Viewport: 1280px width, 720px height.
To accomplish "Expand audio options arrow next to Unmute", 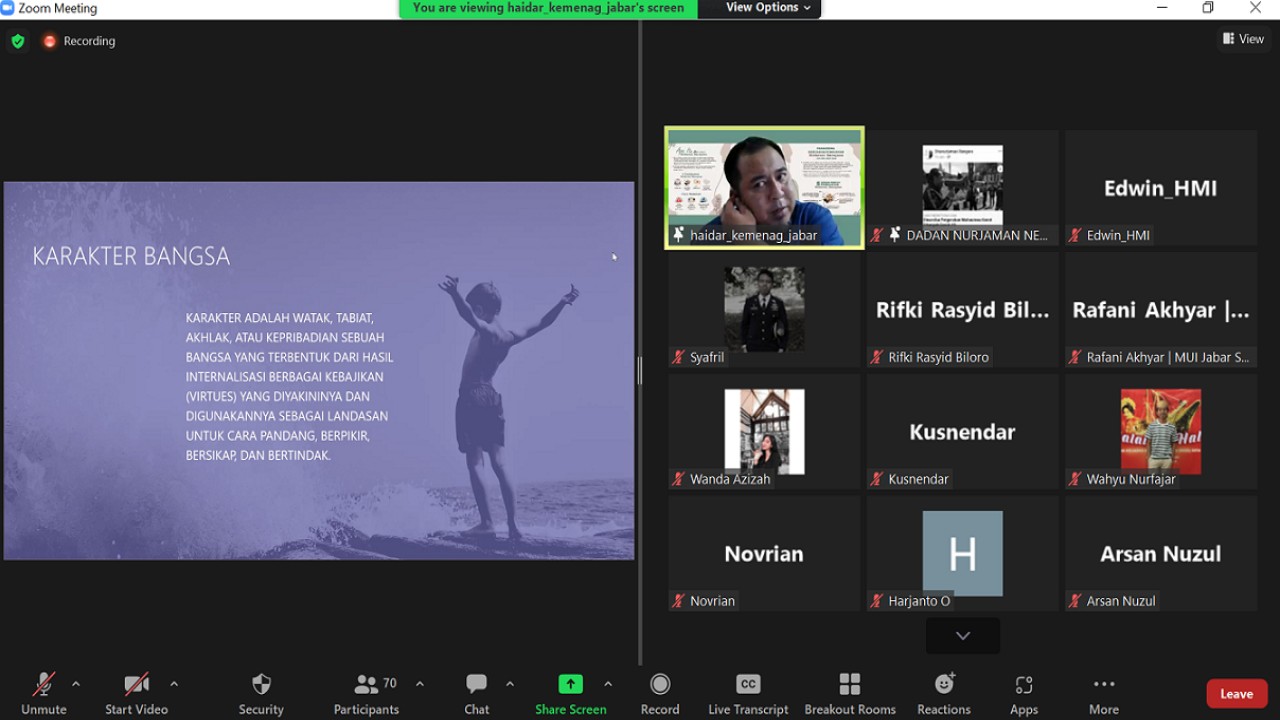I will [x=76, y=684].
